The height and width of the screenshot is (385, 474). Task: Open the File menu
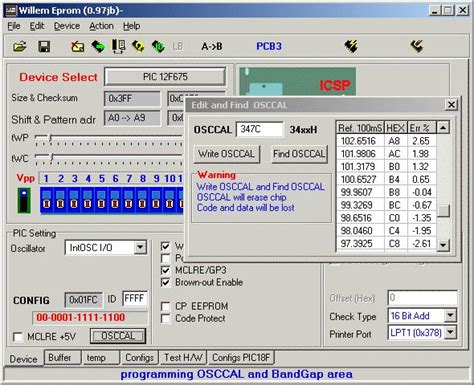click(x=14, y=26)
